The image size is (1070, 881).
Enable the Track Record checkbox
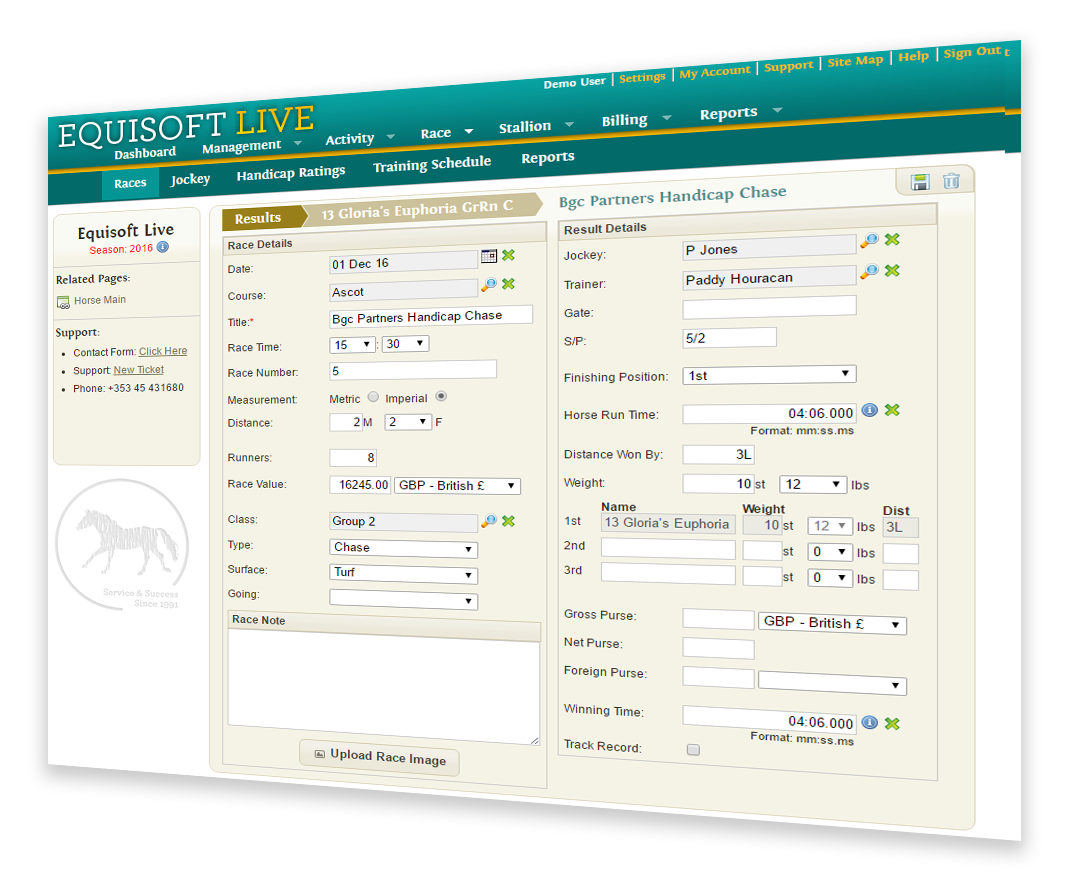tap(691, 749)
